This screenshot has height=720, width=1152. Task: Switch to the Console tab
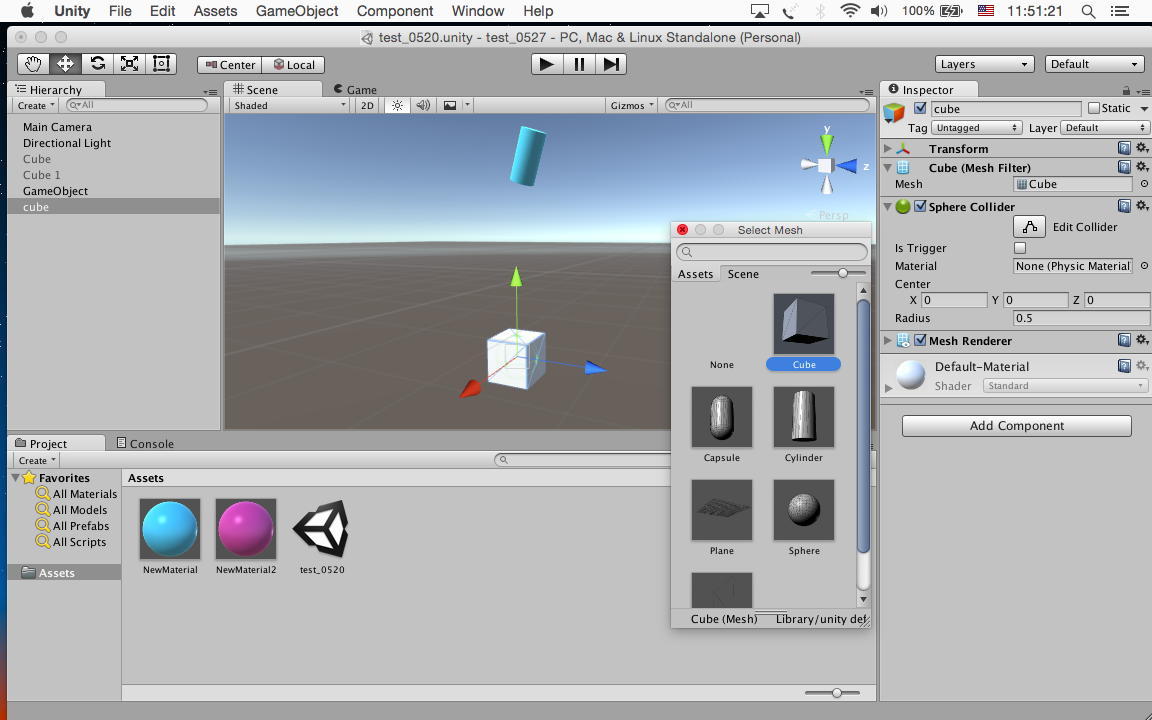click(145, 443)
